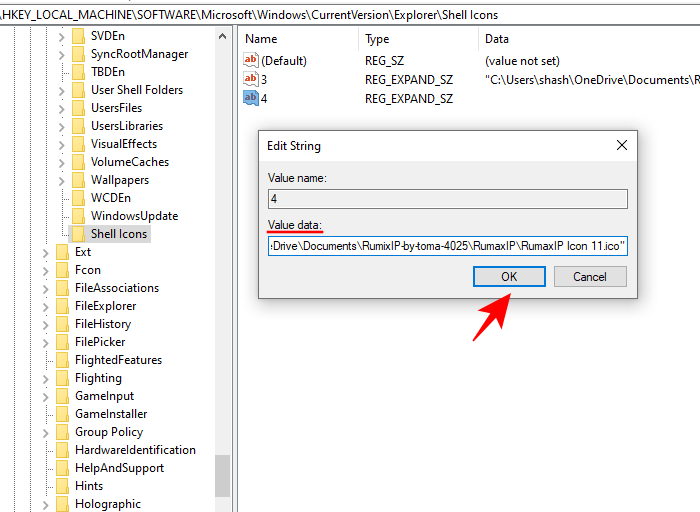Viewport: 700px width, 512px height.
Task: Expand the SyncRootManager key
Action: [x=61, y=54]
